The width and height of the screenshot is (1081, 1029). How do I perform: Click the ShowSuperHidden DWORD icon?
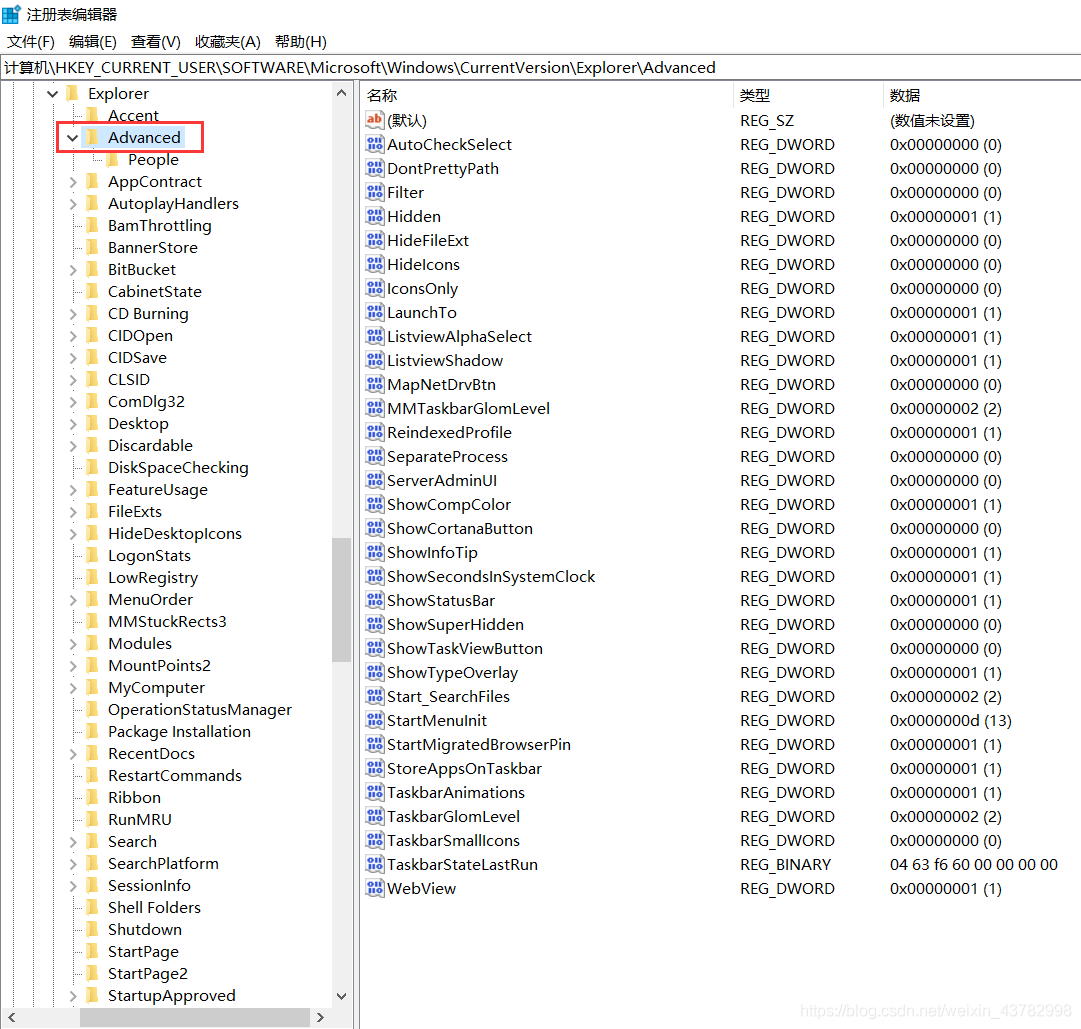point(374,624)
